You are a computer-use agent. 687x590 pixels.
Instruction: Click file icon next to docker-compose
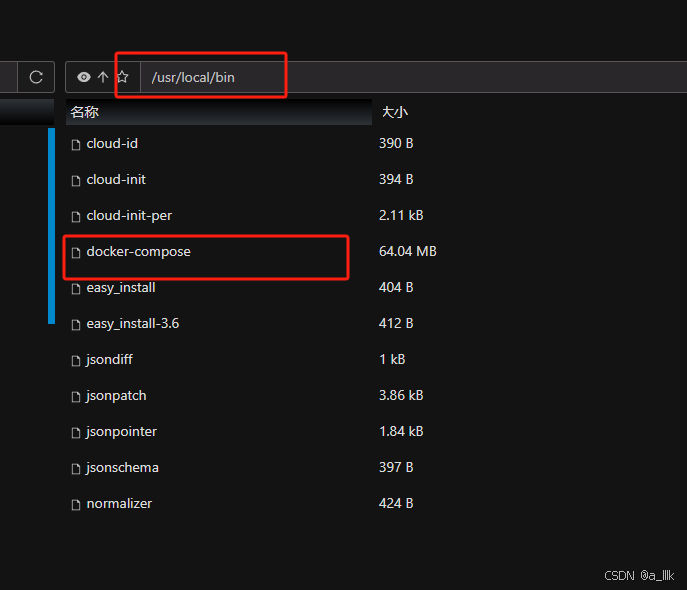click(x=76, y=252)
